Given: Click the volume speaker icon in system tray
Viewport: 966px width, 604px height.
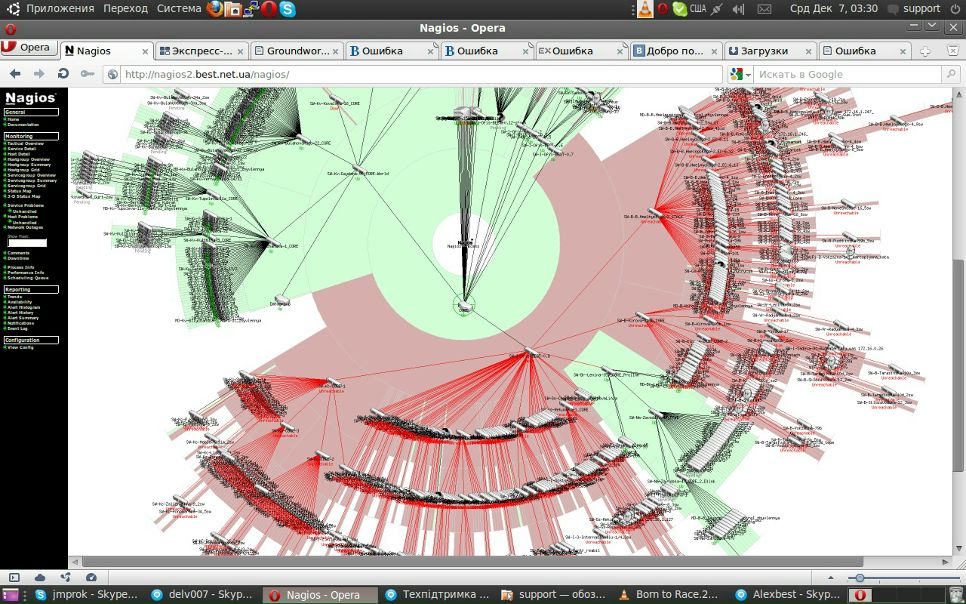Looking at the screenshot, I should point(739,9).
